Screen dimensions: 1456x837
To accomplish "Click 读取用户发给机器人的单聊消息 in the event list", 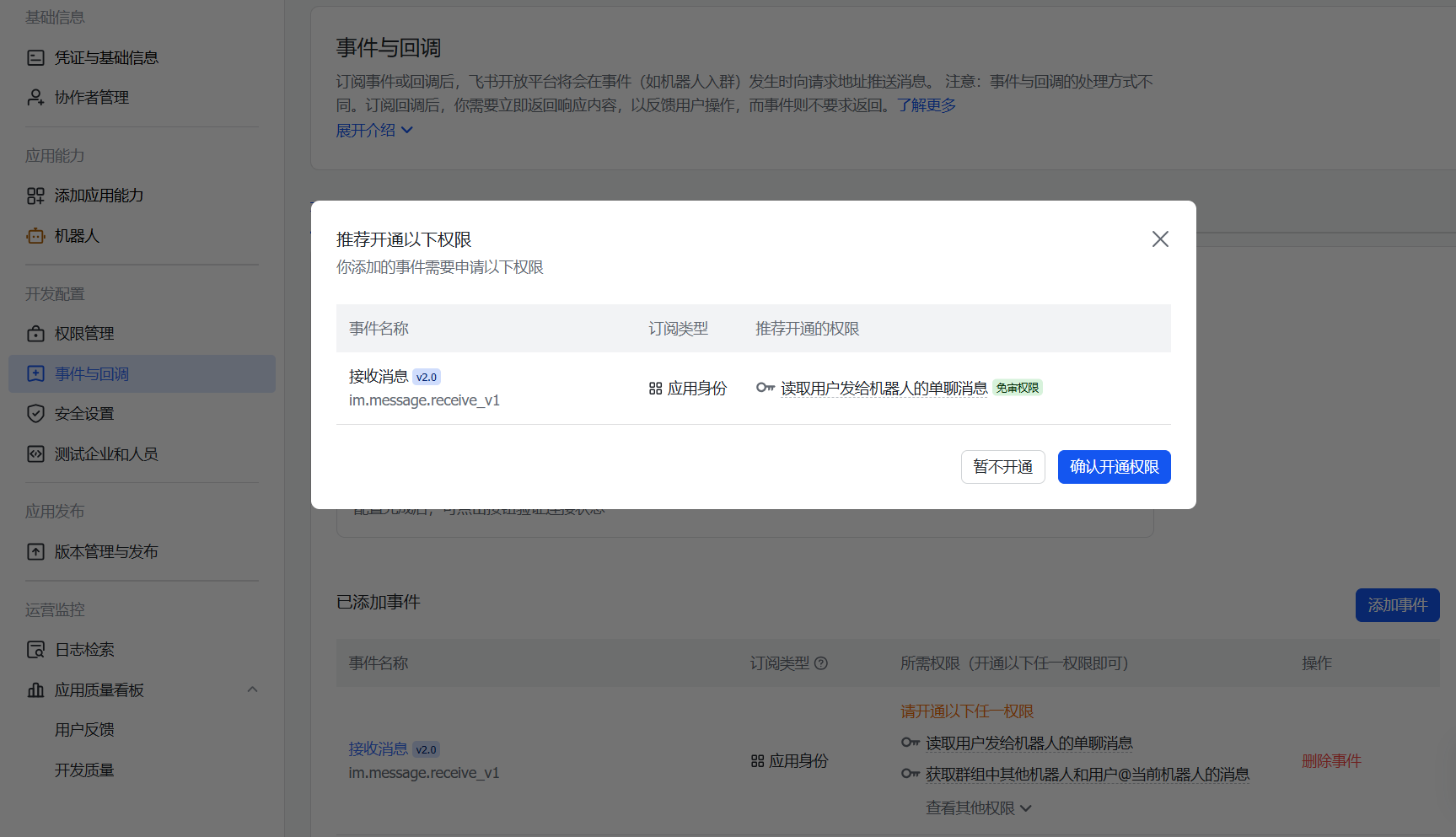I will coord(1029,743).
